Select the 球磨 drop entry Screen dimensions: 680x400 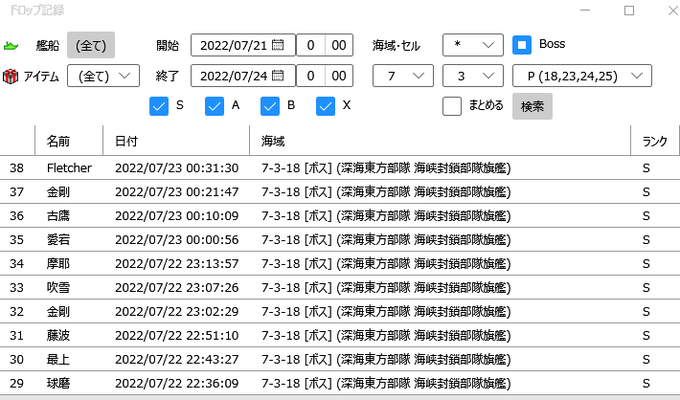tap(340, 383)
